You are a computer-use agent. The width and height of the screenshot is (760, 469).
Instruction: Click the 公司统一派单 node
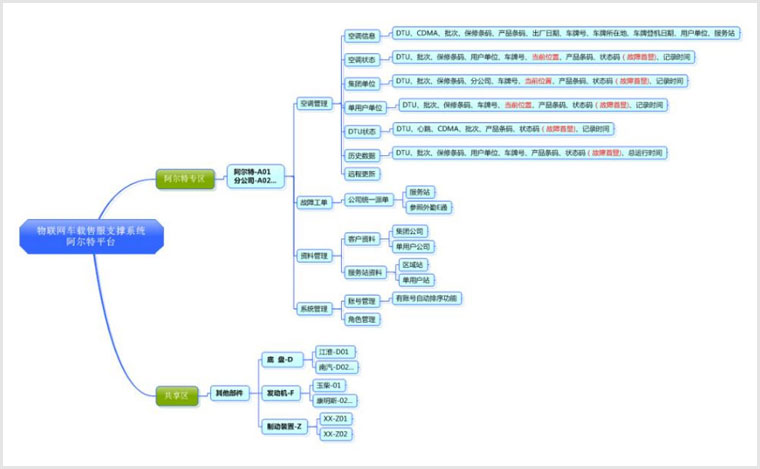[368, 199]
